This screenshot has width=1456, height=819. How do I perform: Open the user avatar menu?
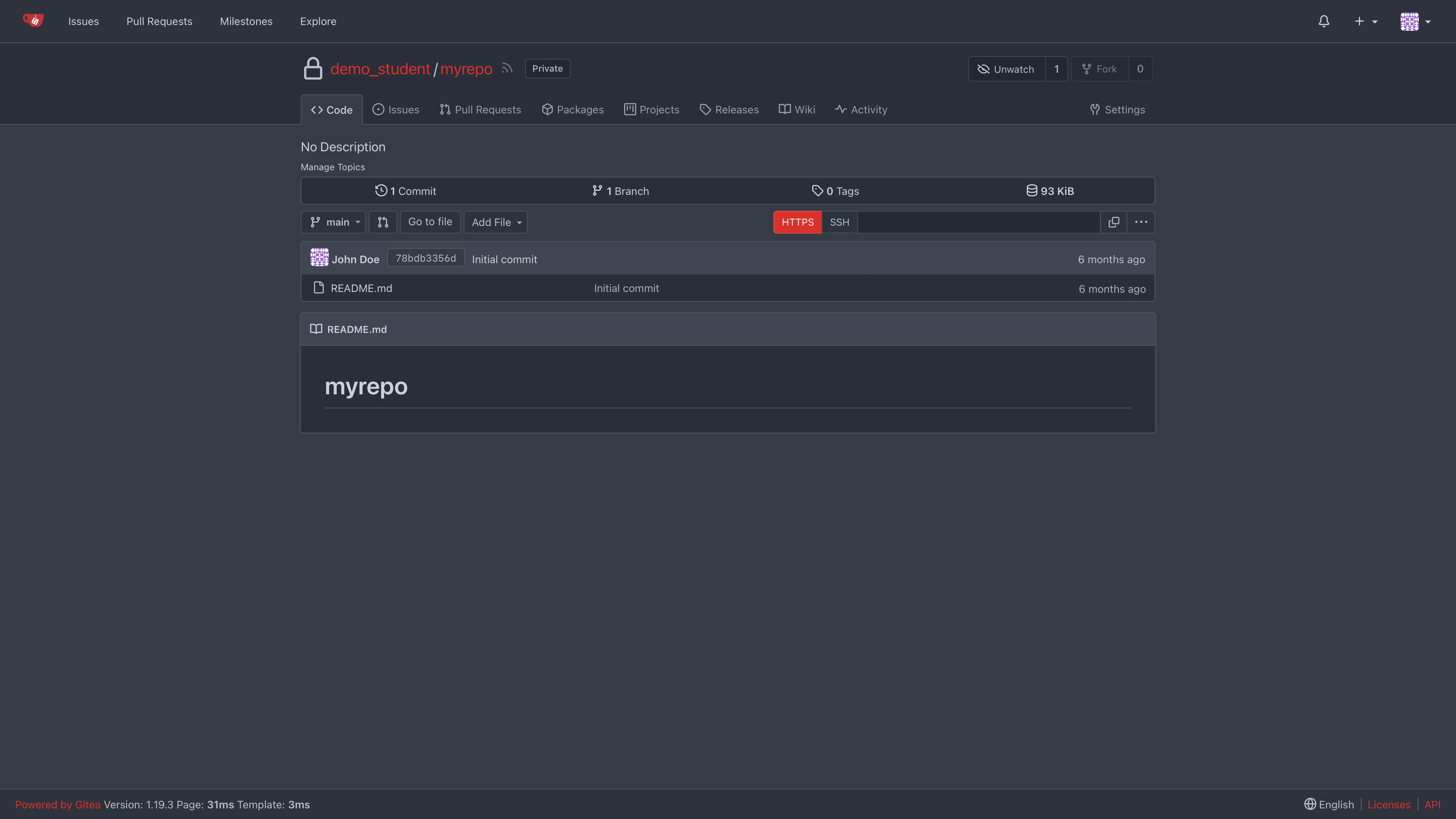pos(1415,22)
